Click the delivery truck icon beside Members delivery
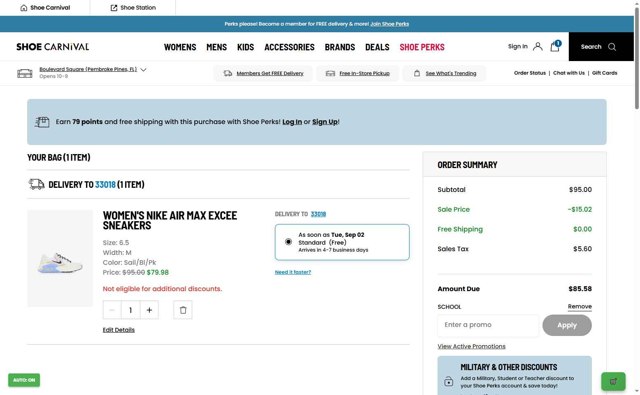This screenshot has width=640, height=395. [x=228, y=73]
